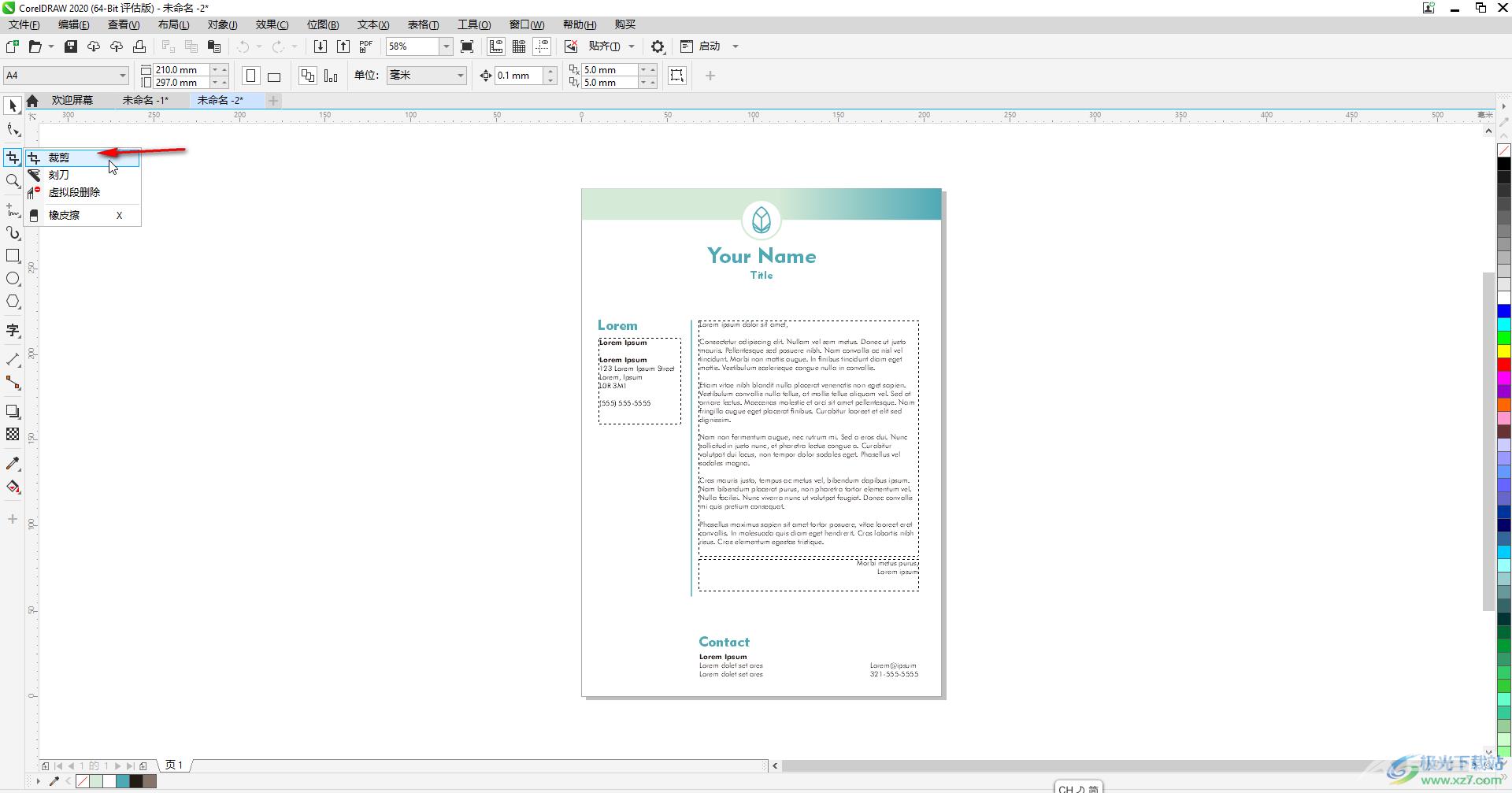Select the Transparency checkerboard tool
This screenshot has height=793, width=1512.
coord(13,435)
